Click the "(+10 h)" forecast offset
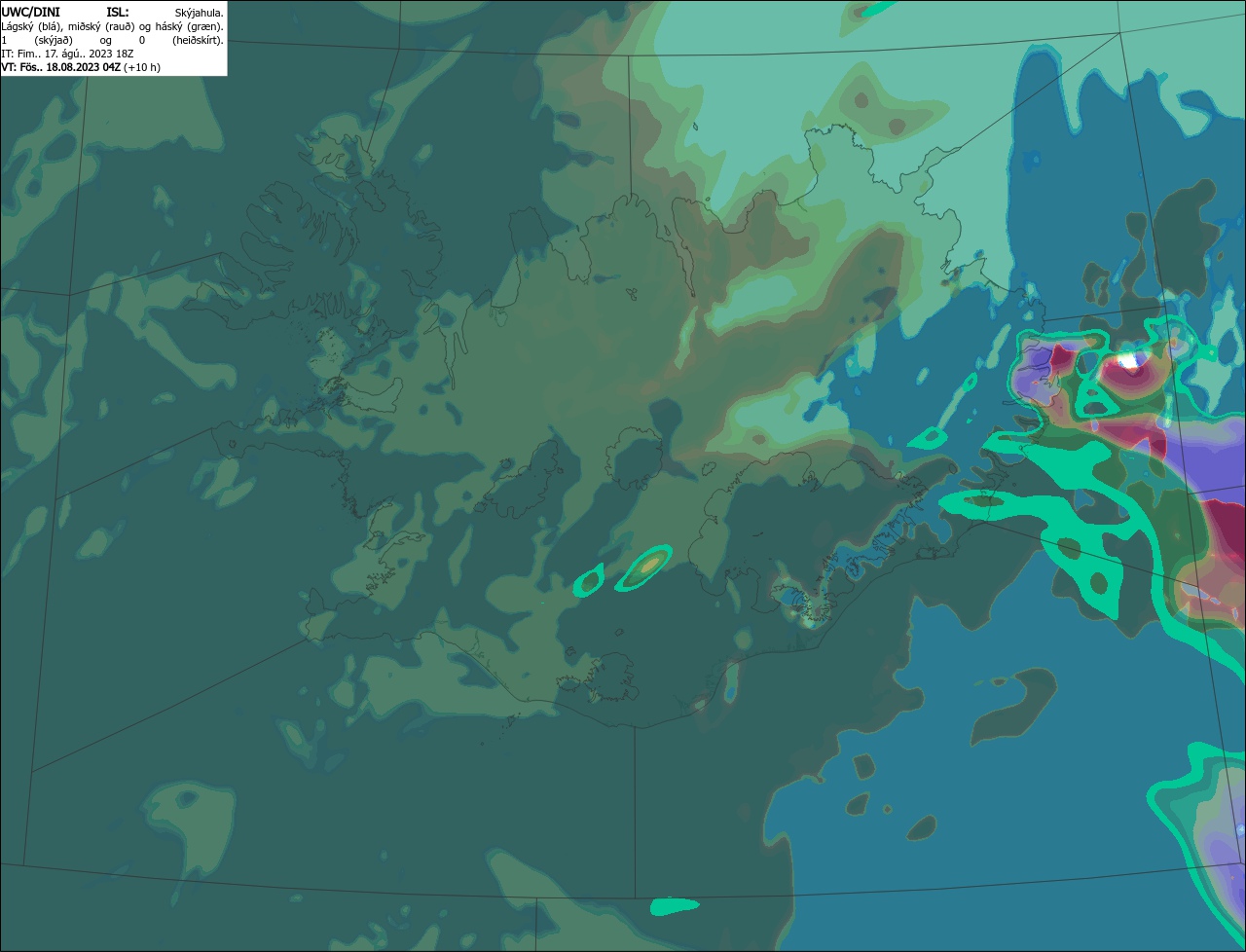The width and height of the screenshot is (1246, 952). 142,67
